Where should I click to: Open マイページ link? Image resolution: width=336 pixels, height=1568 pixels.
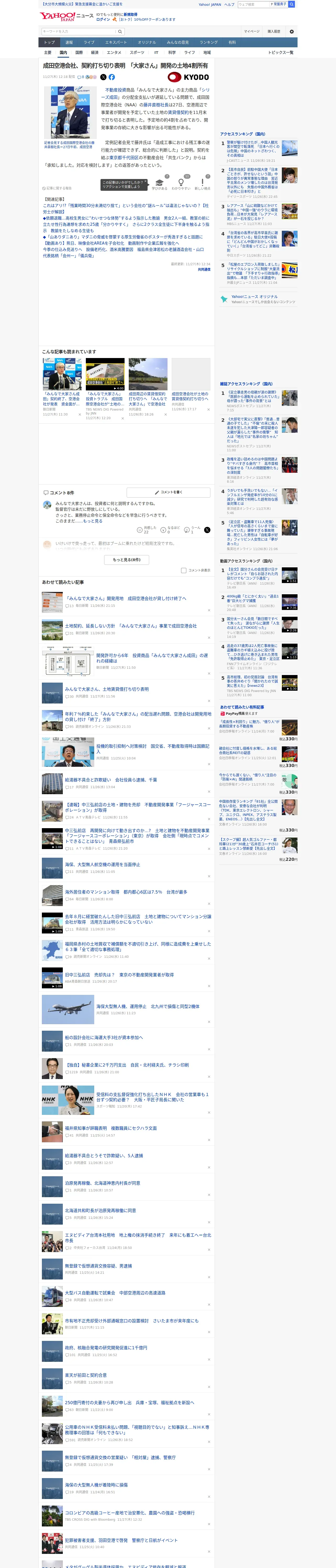pyautogui.click(x=251, y=32)
